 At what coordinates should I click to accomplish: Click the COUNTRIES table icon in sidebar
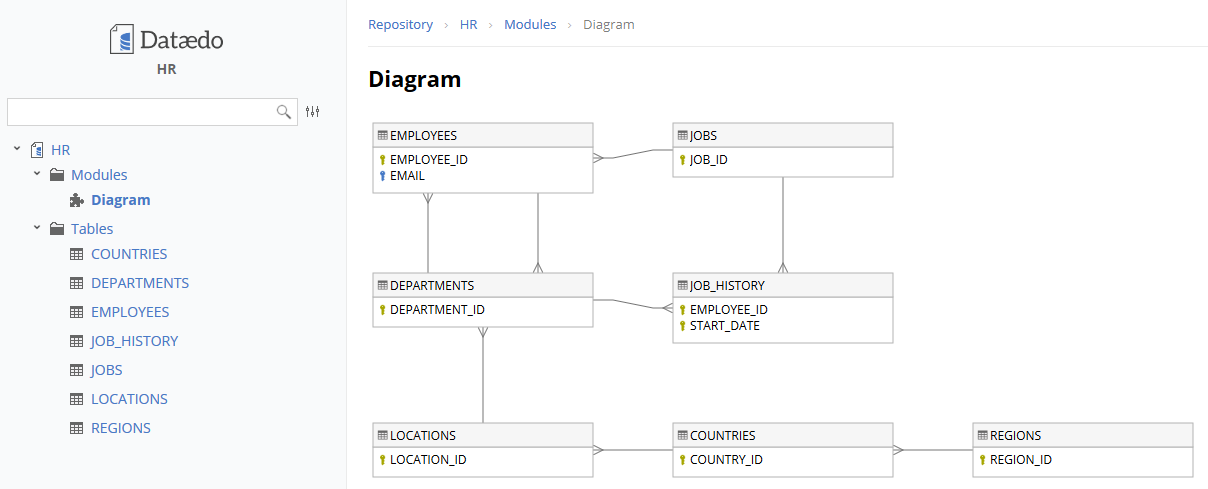77,254
